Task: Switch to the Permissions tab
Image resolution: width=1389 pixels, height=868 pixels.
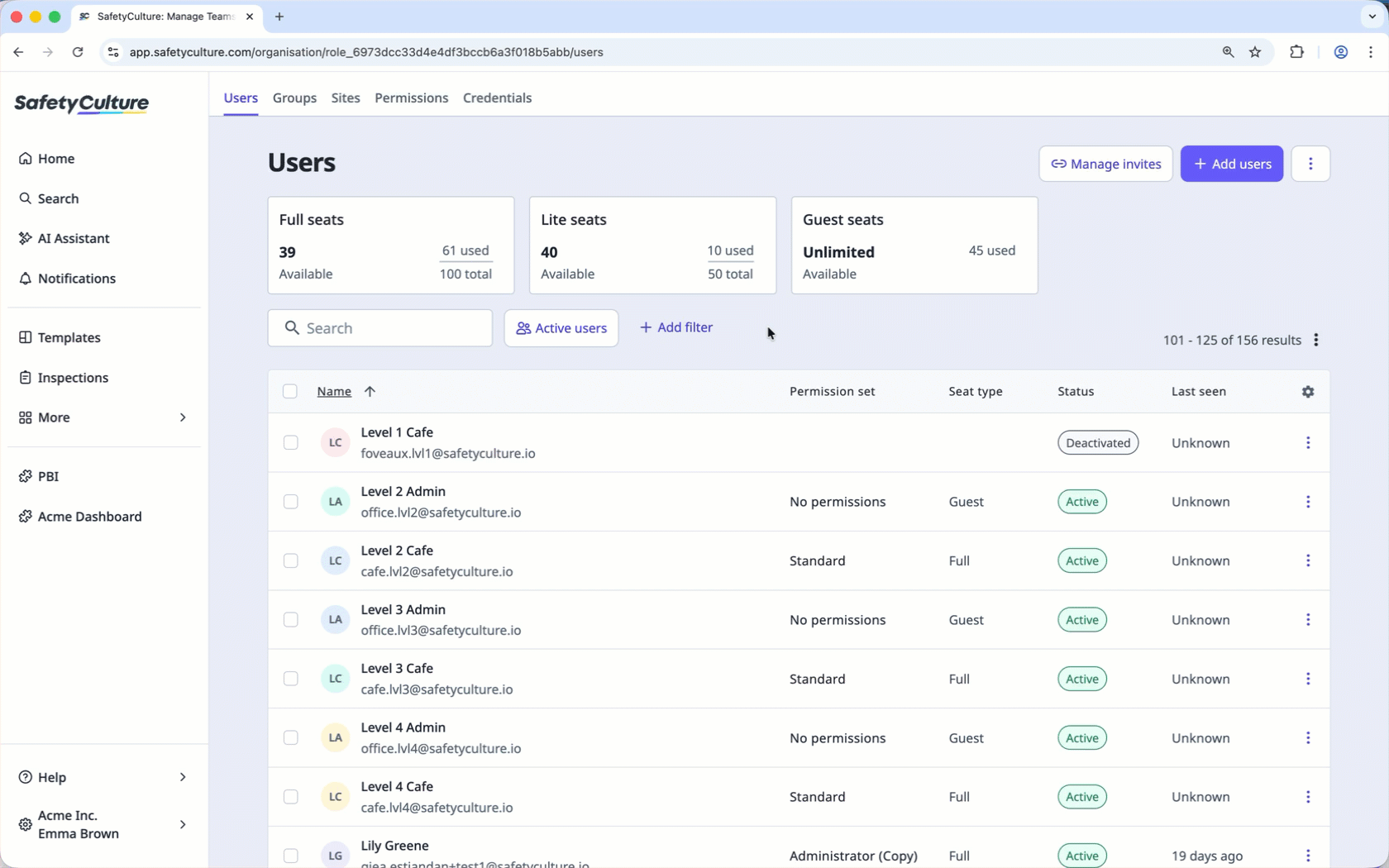Action: click(411, 98)
